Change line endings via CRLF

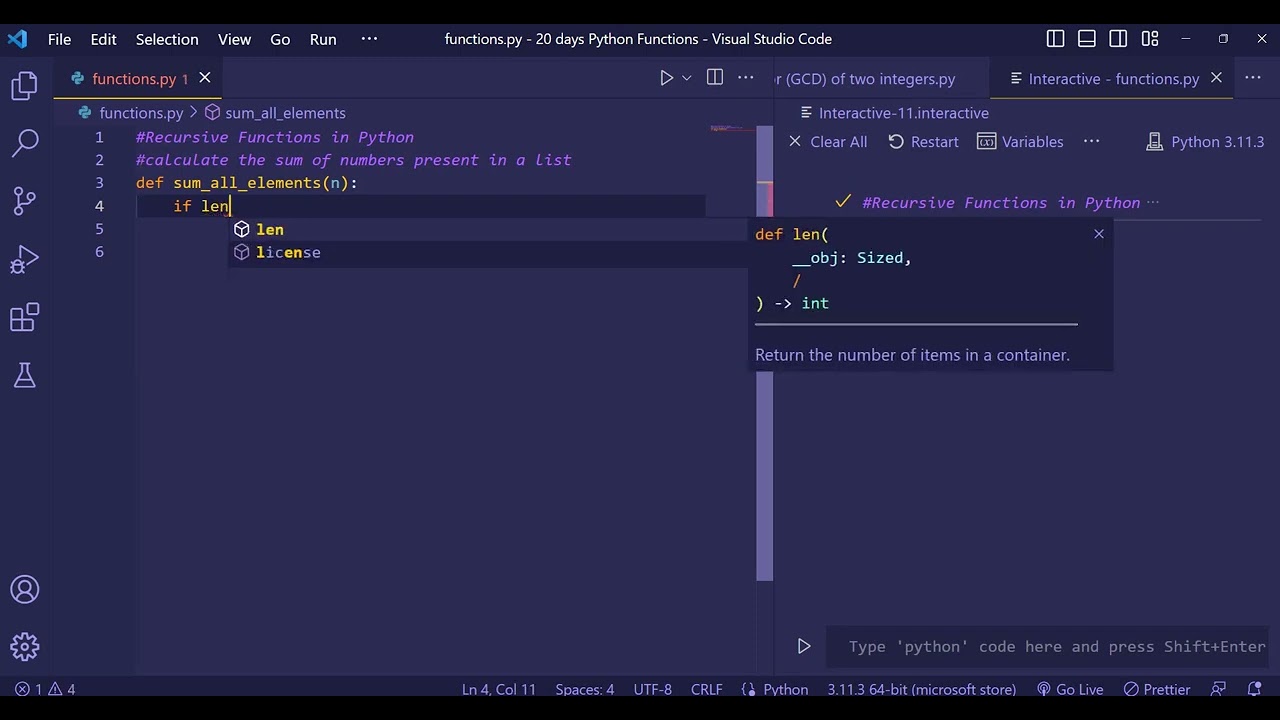(x=706, y=689)
